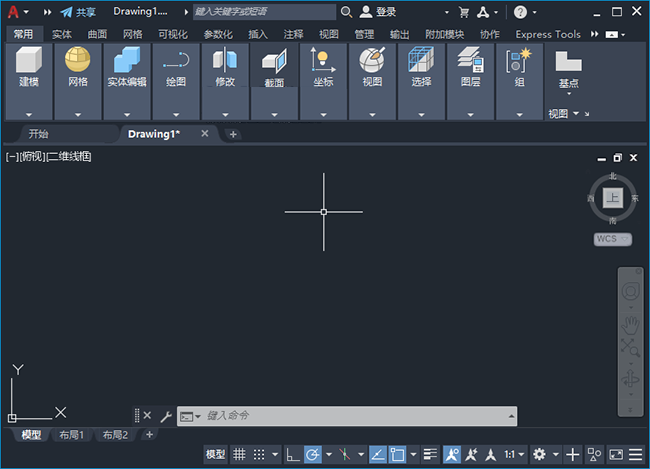Select the pan hand tool in navigation bar
The width and height of the screenshot is (650, 469).
tap(630, 323)
